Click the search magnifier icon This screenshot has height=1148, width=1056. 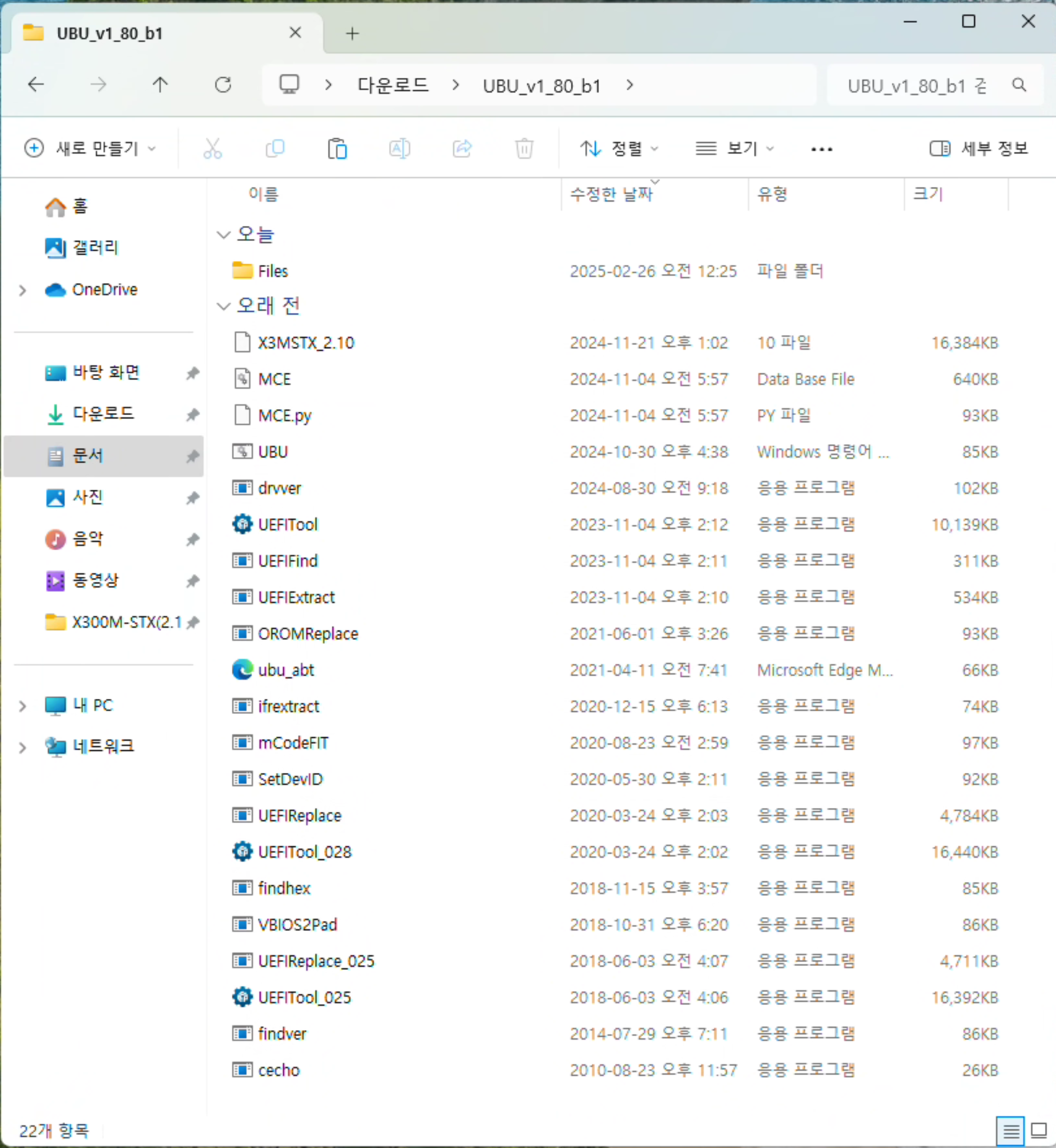pos(1019,85)
